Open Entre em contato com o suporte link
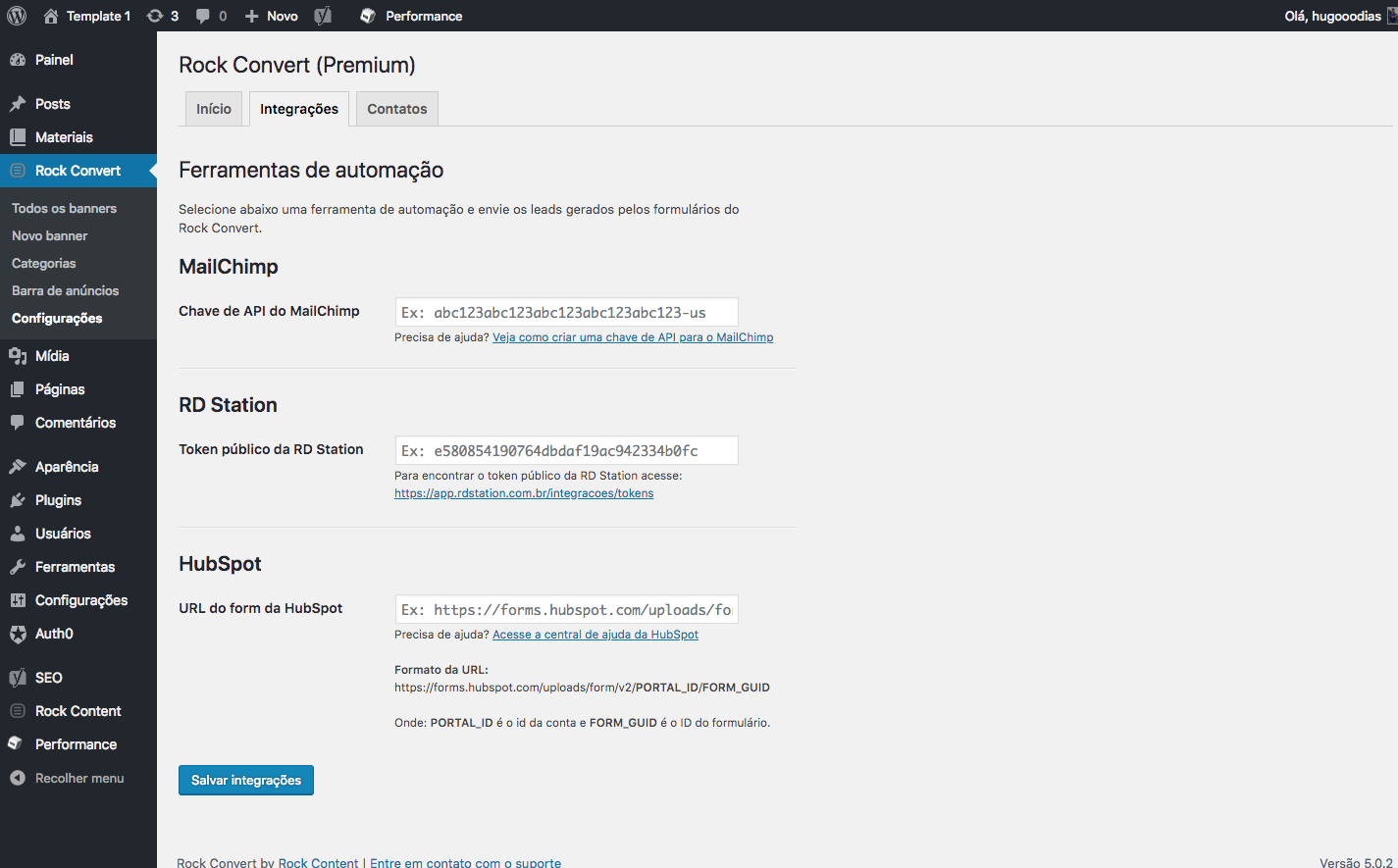 tap(465, 863)
